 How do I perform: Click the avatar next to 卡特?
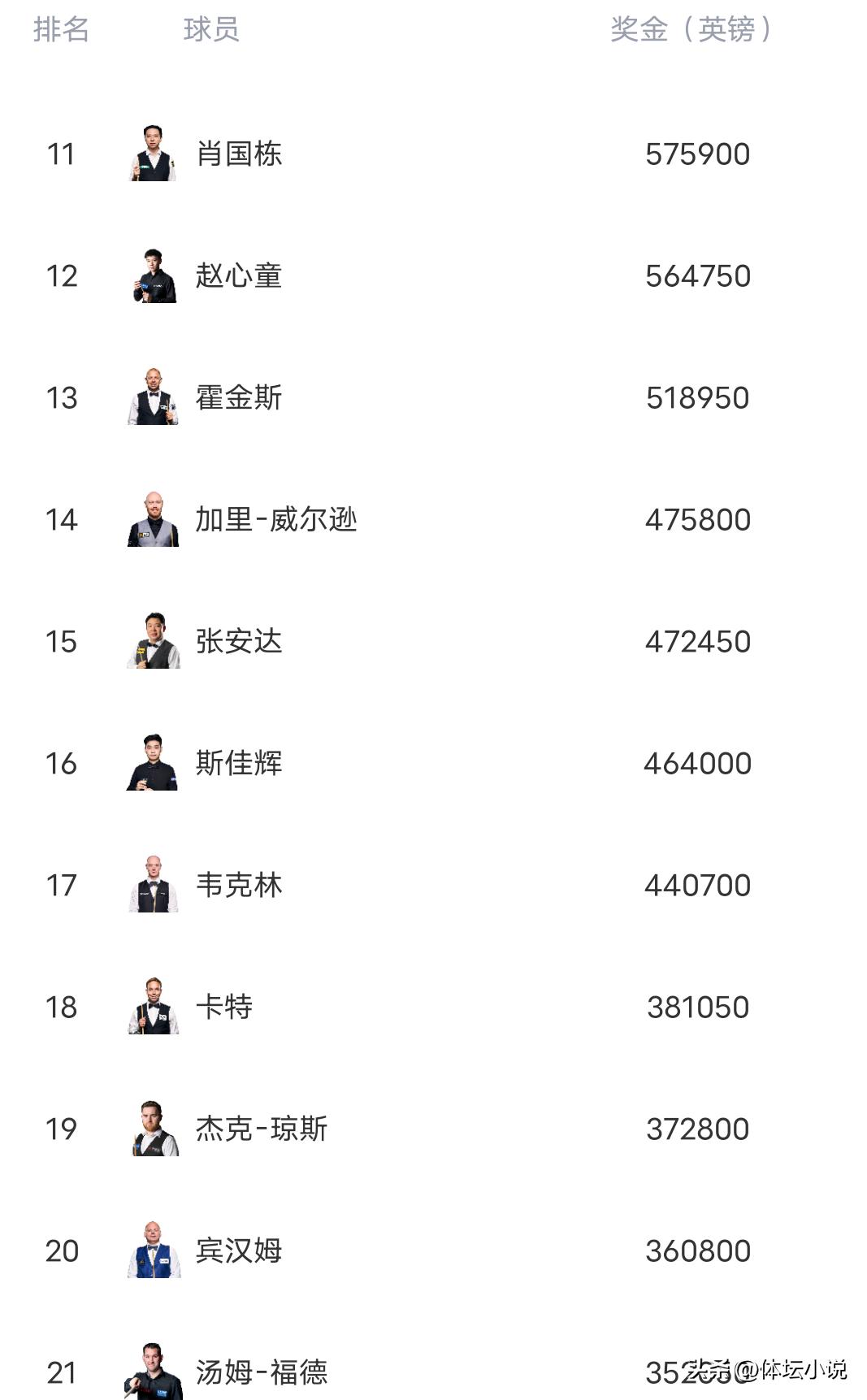153,1007
